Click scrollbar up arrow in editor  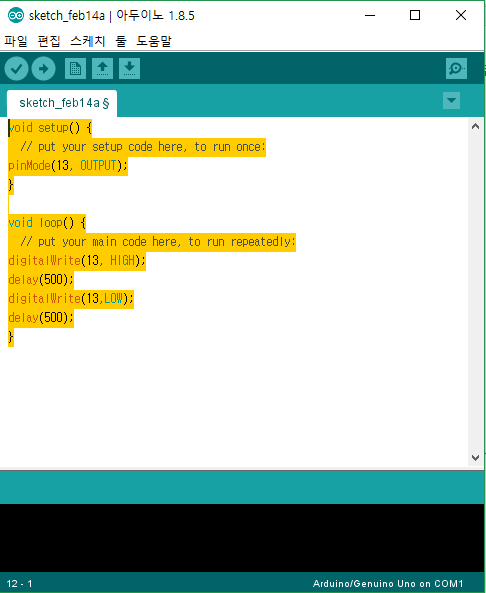[475, 126]
